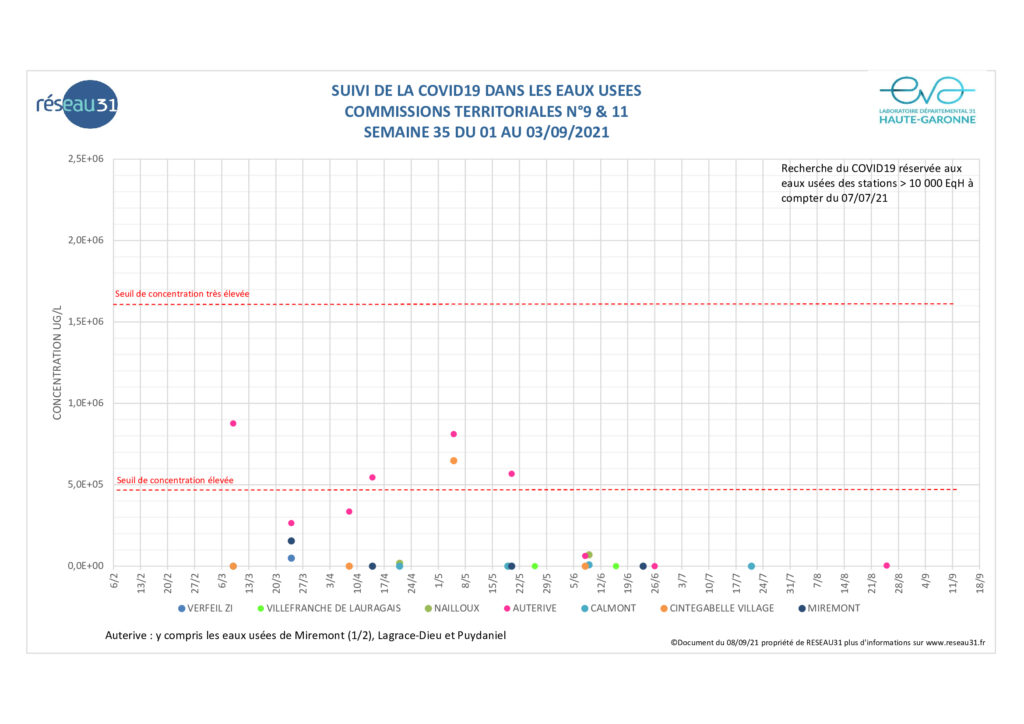
Task: Click the blue Verfeil ZI point in late March
Action: pyautogui.click(x=291, y=558)
